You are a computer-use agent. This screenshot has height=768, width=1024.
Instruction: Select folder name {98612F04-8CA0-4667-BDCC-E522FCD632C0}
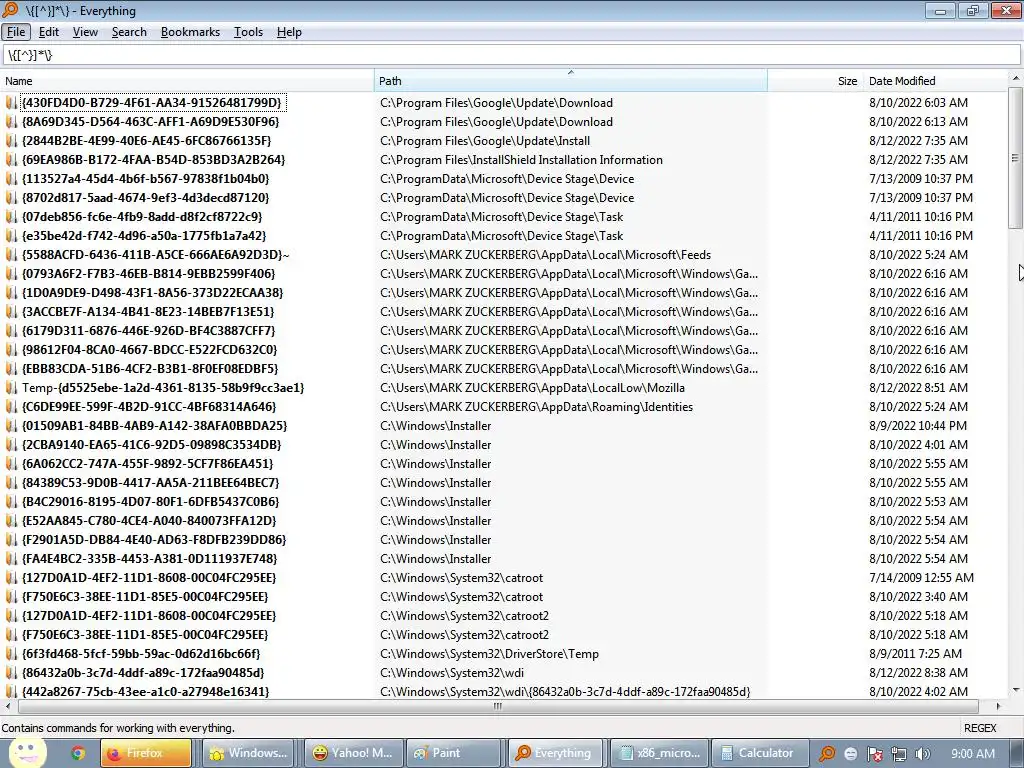tap(149, 349)
